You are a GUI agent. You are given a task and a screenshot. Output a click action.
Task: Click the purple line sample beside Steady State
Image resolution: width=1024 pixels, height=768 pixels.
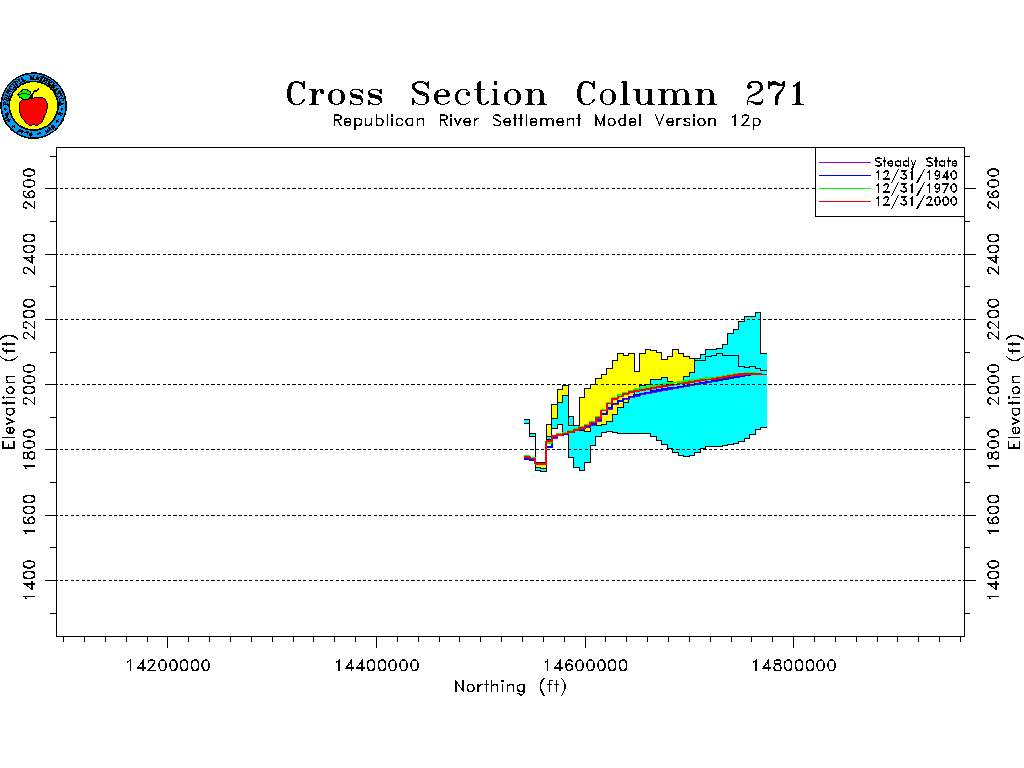click(845, 163)
